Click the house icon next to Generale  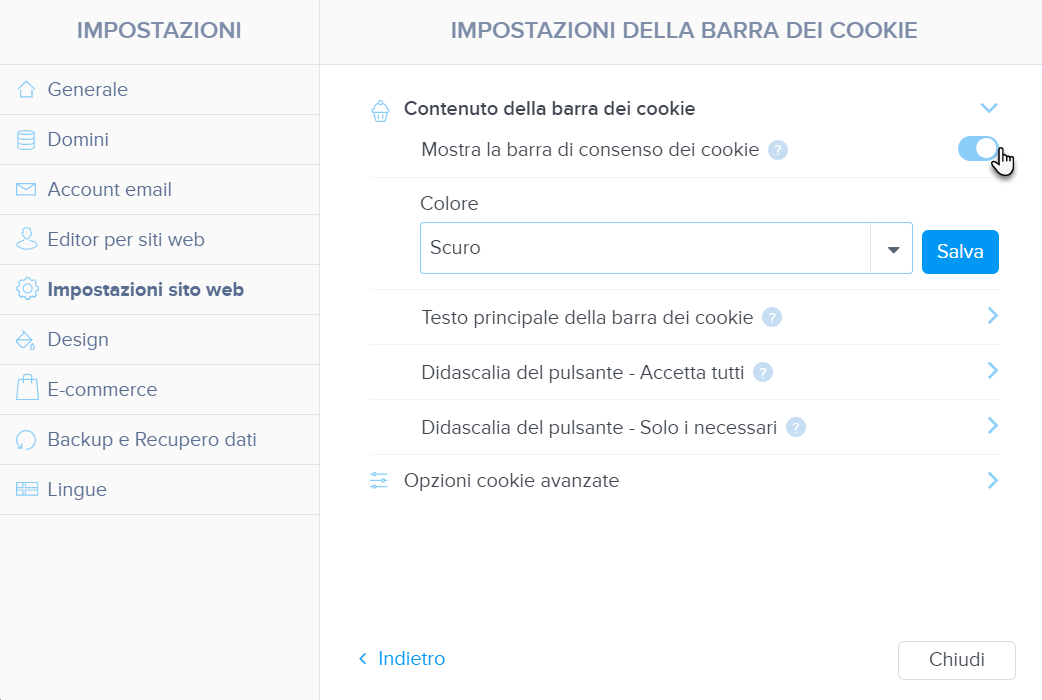[x=26, y=89]
